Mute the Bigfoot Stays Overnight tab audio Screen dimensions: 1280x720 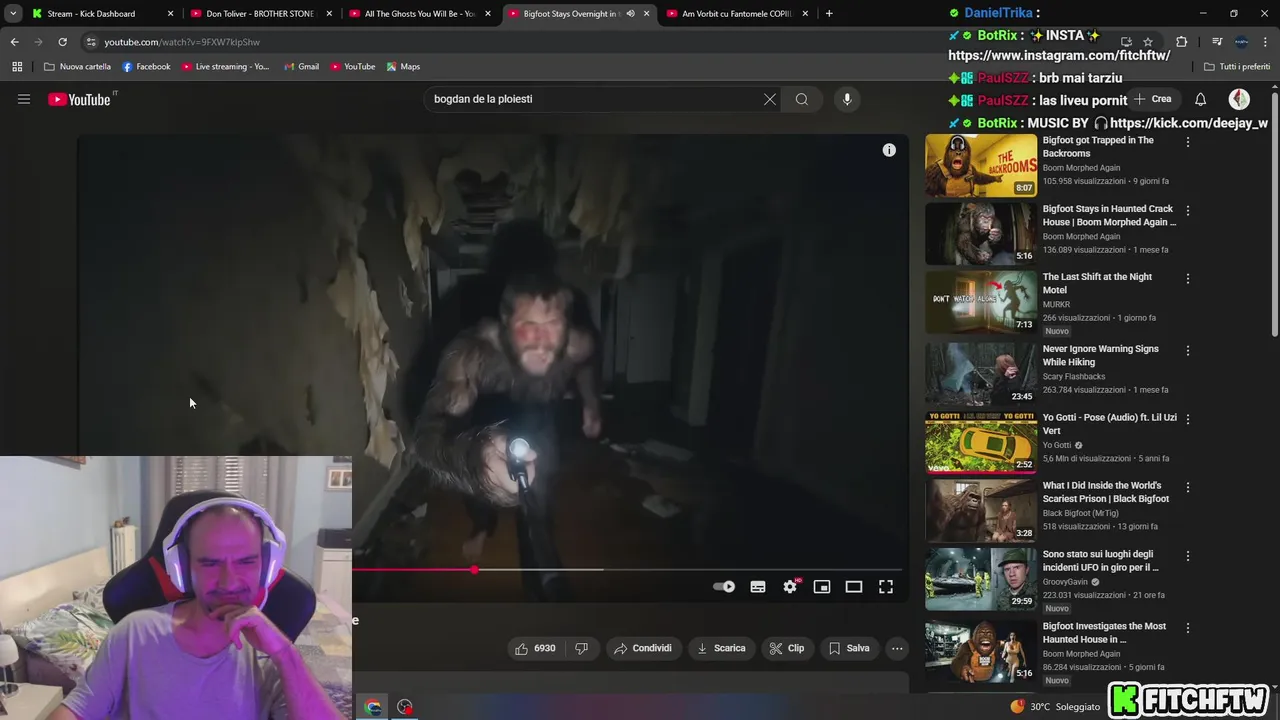pos(630,14)
